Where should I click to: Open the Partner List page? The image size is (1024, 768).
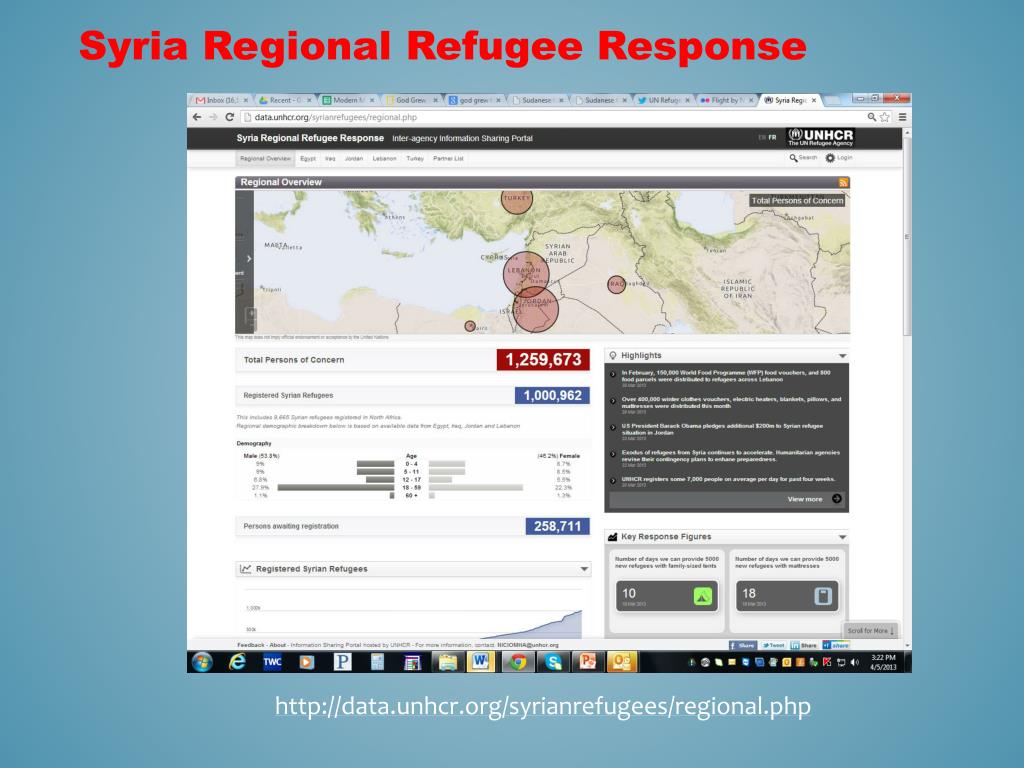[448, 159]
